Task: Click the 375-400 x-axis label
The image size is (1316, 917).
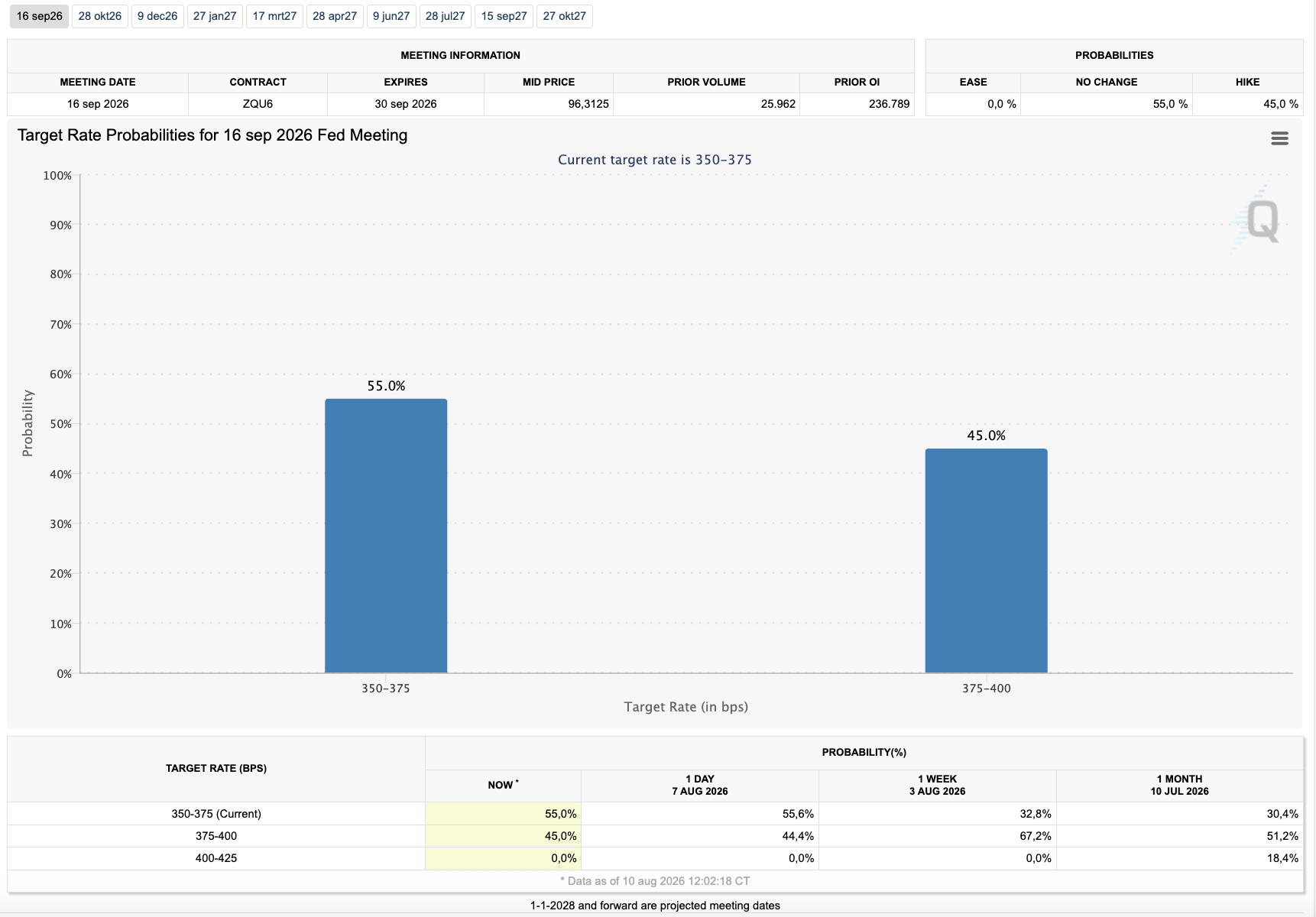Action: pos(987,689)
